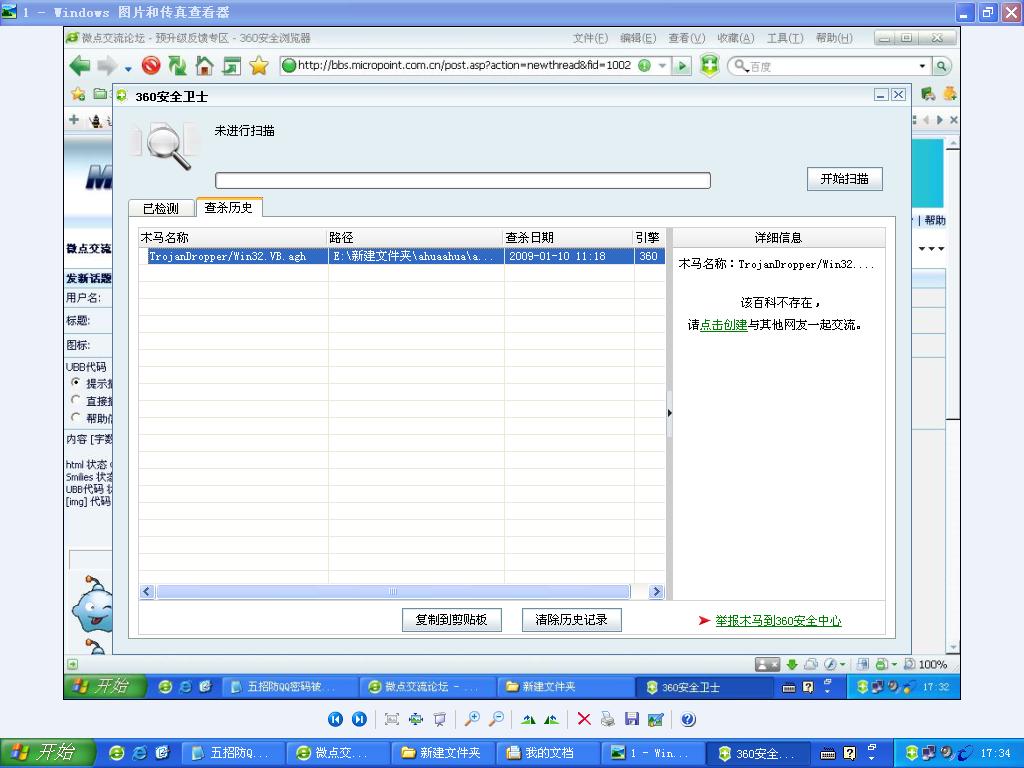Select the 提示 radio button under UBB代码

[76, 383]
